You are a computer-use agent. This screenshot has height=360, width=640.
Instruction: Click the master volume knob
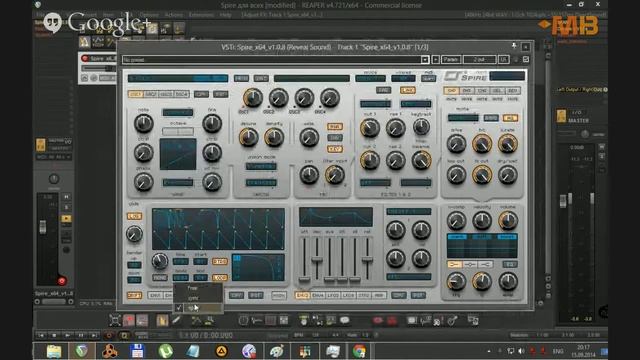point(507,221)
